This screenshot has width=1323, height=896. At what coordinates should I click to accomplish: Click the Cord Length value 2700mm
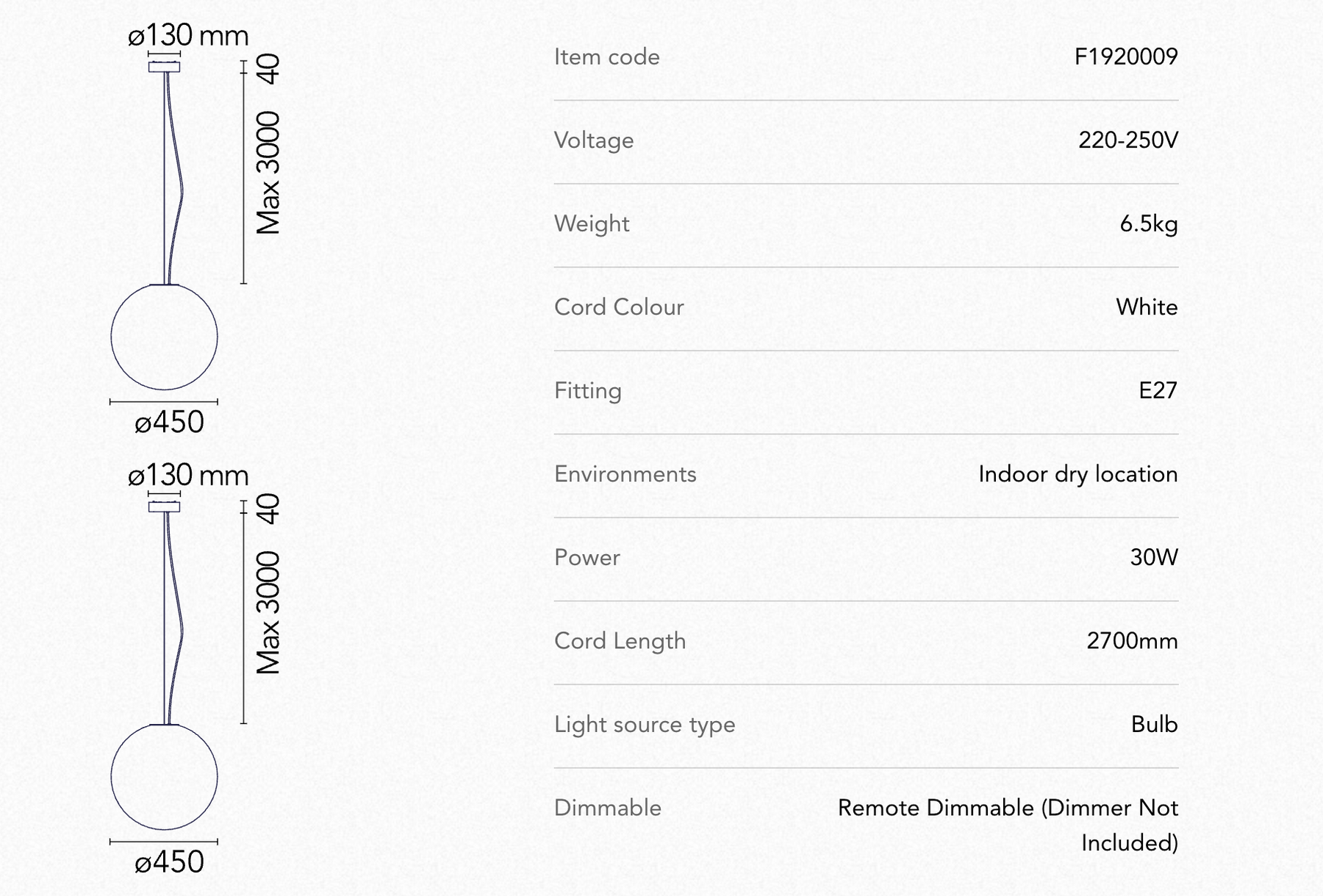[x=1132, y=641]
